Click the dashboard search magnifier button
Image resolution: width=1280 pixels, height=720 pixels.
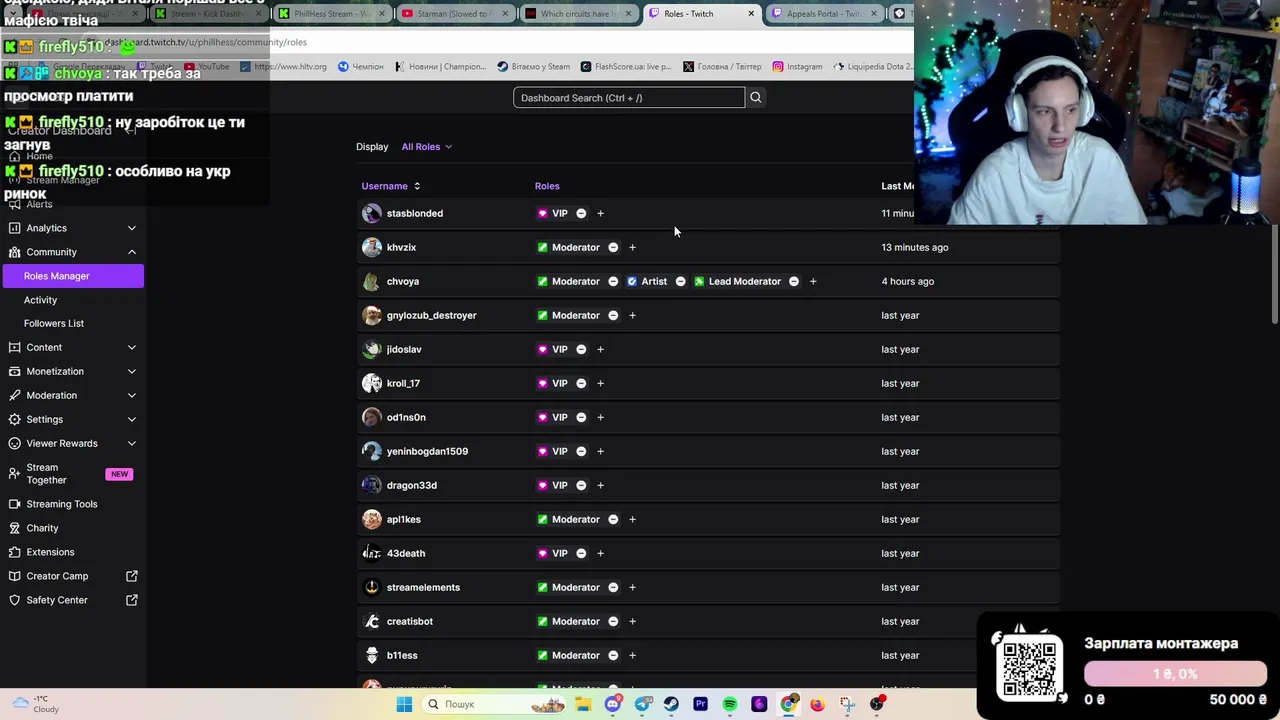(x=756, y=97)
